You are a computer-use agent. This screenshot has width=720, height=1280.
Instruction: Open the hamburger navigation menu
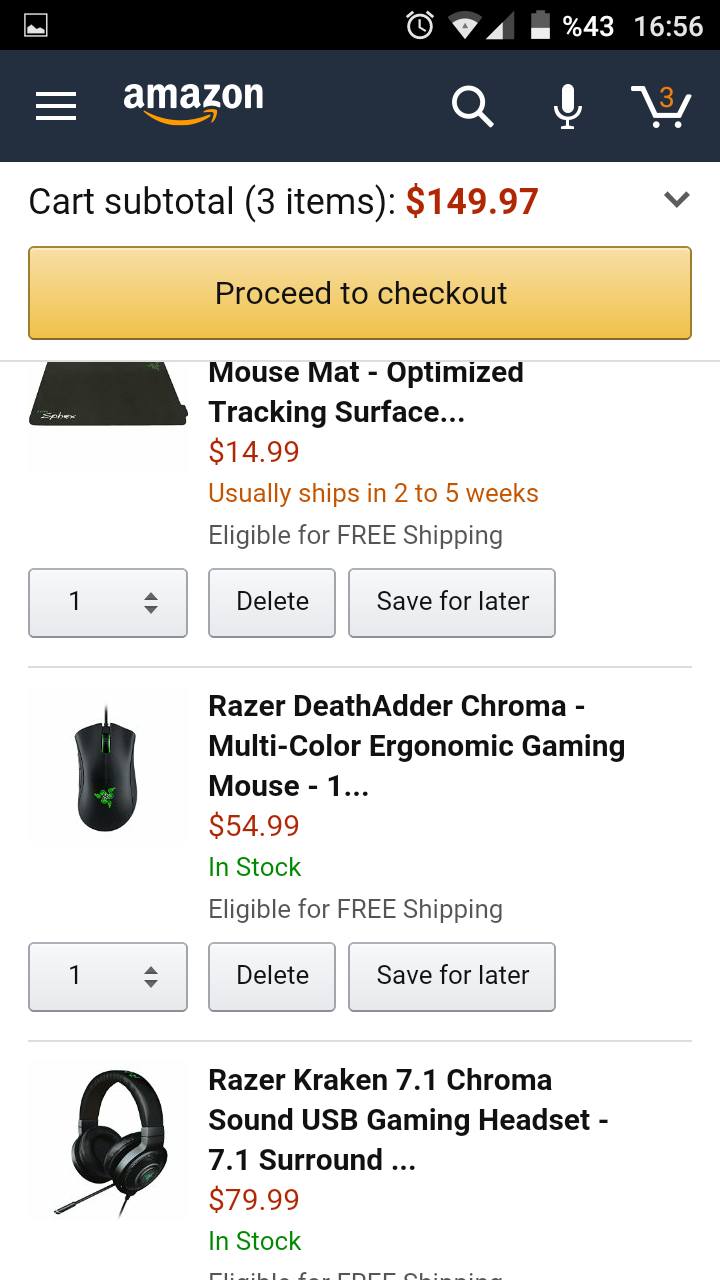56,106
